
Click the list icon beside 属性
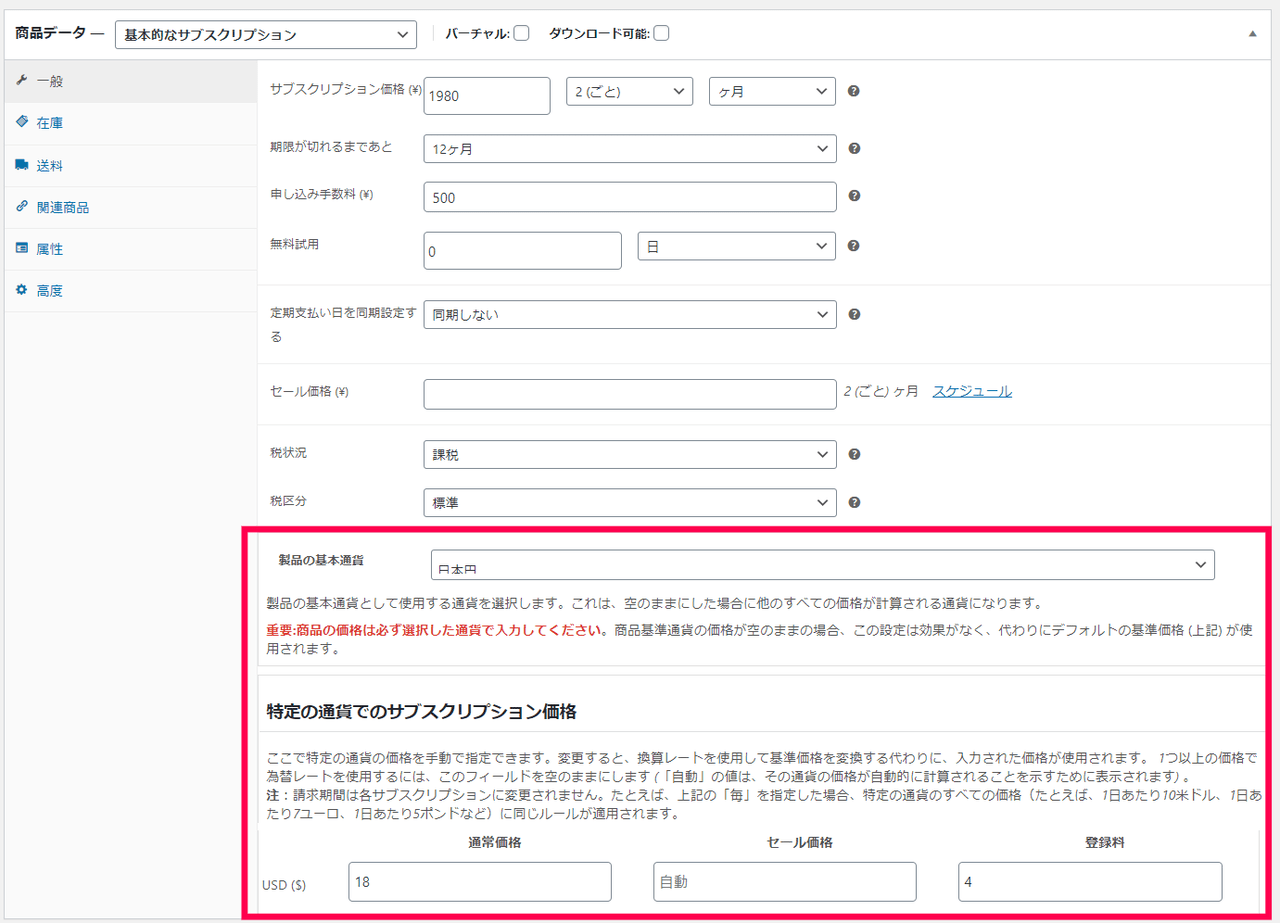(x=22, y=248)
